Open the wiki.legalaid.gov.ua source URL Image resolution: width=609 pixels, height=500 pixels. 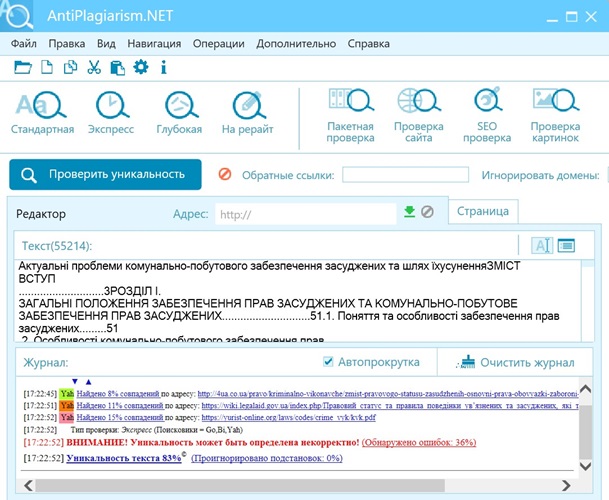coord(390,406)
